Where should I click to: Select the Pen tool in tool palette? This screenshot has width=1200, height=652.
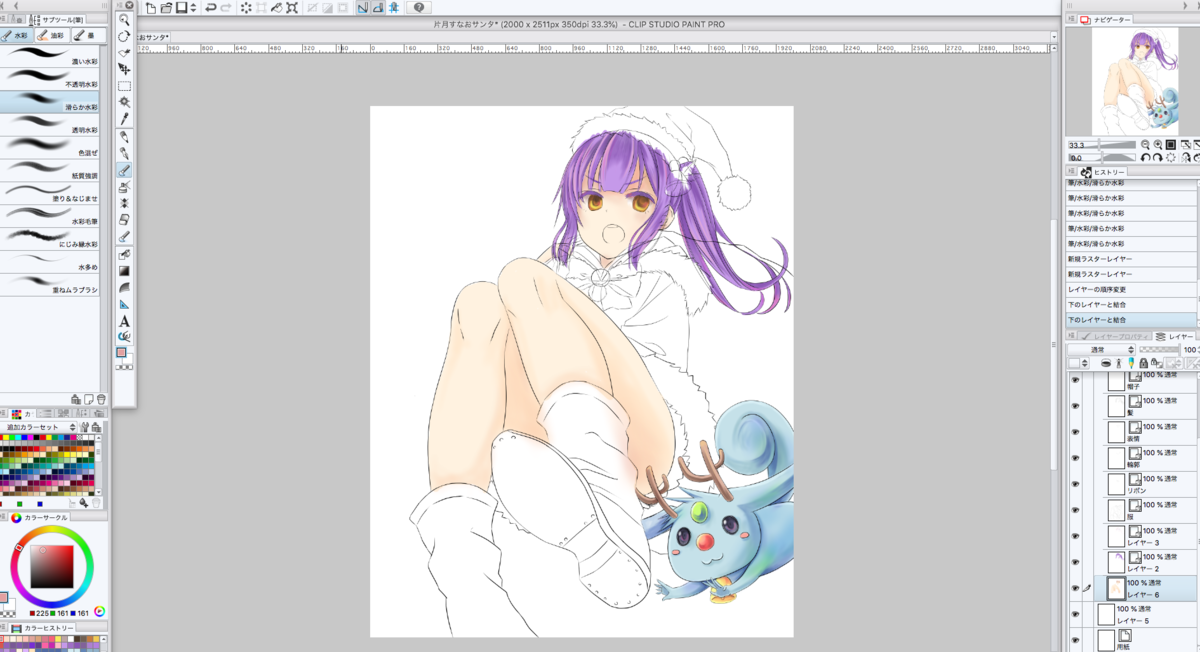coord(124,136)
